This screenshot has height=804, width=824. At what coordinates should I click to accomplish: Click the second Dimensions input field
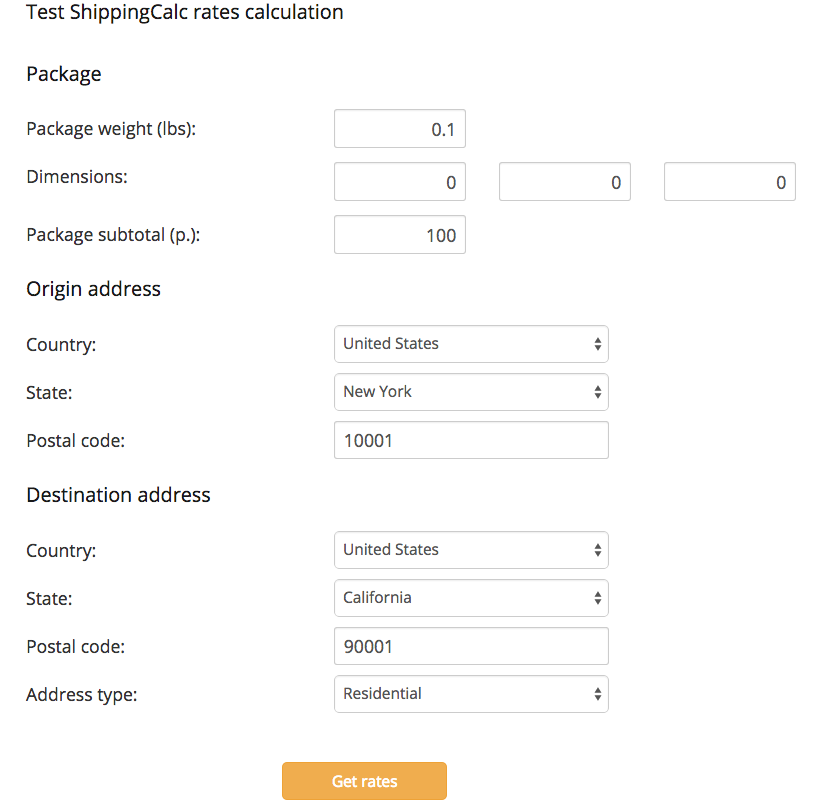(564, 181)
